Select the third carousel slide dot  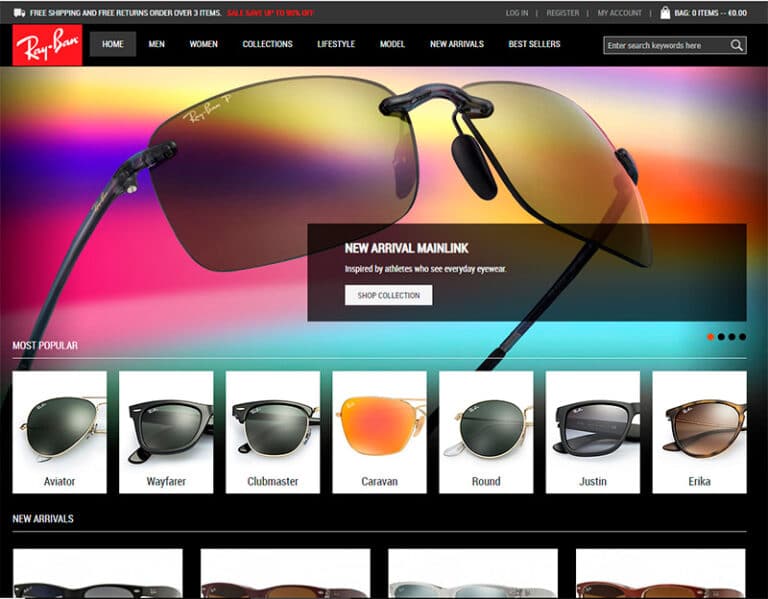732,336
